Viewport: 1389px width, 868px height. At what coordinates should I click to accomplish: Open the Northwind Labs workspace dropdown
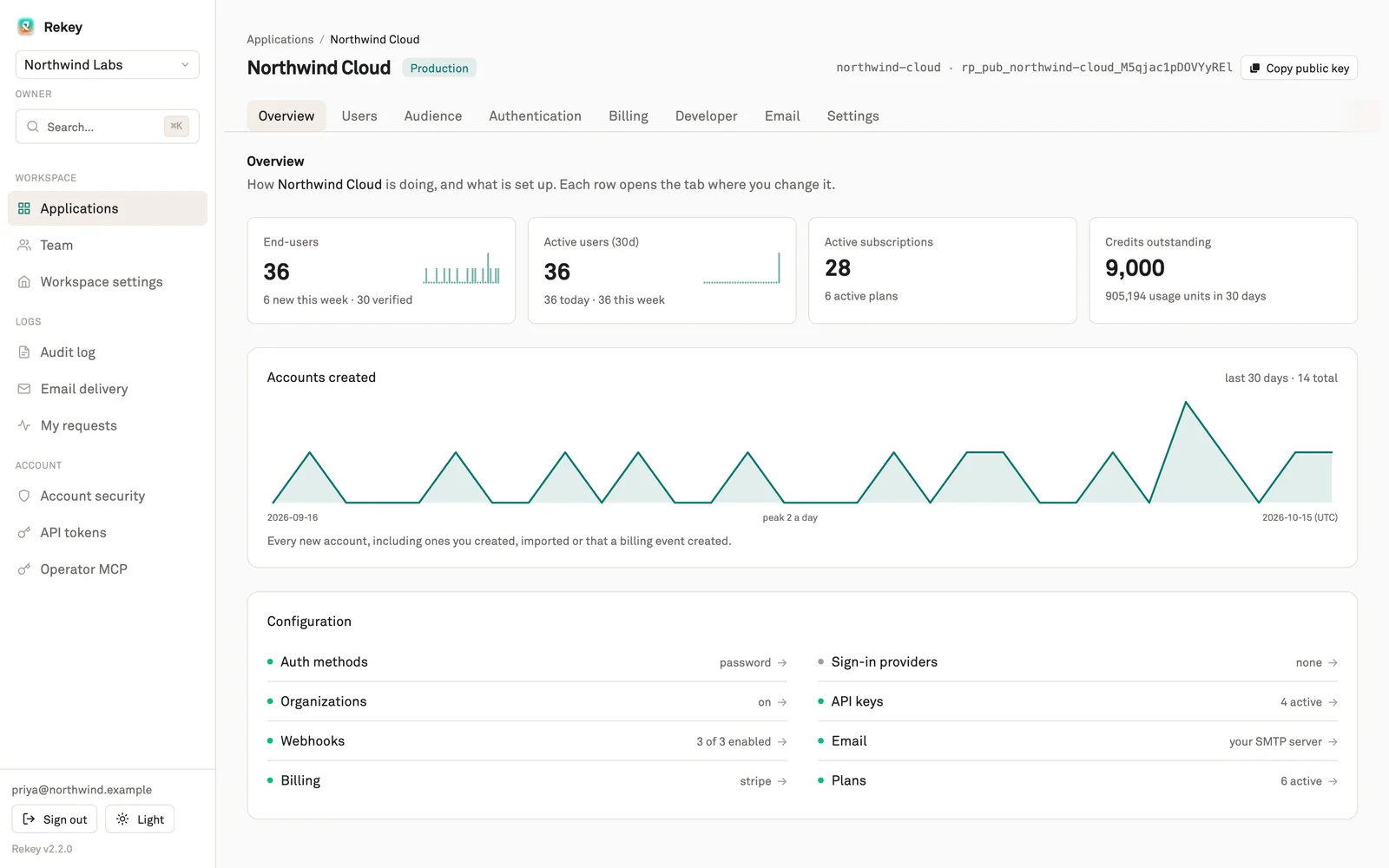(108, 65)
